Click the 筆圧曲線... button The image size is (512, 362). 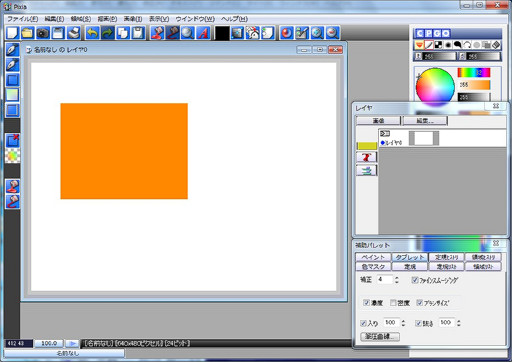pyautogui.click(x=380, y=336)
